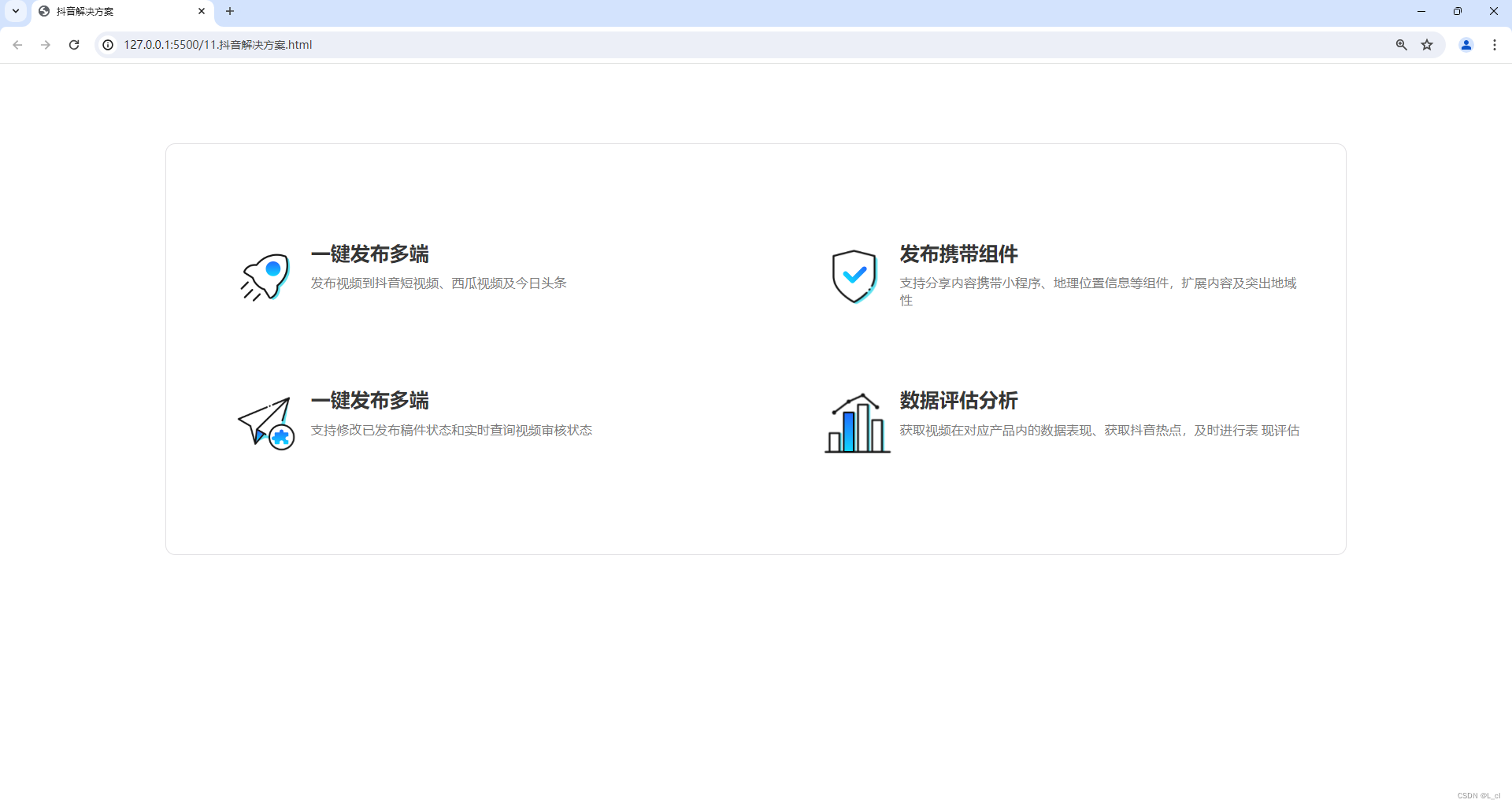Click the 一键发布多端 heading next to rocket
The image size is (1512, 807).
(370, 254)
